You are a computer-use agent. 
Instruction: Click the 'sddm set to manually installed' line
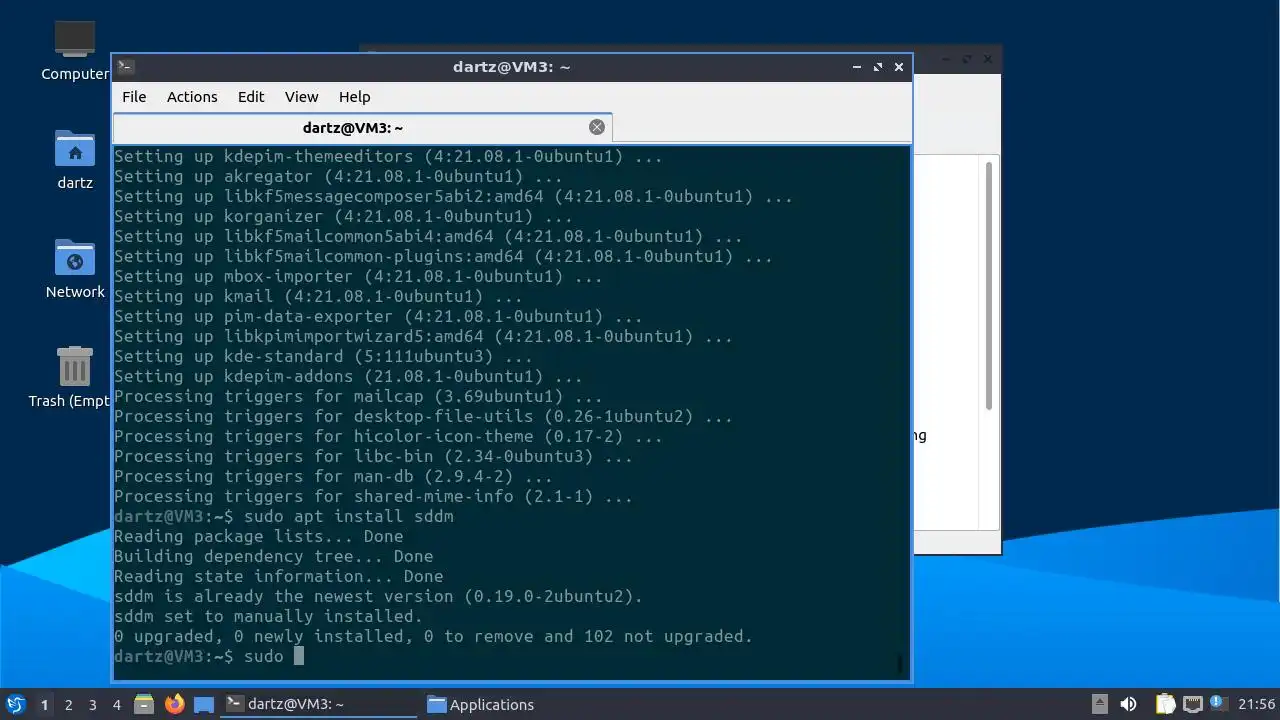[x=269, y=616]
